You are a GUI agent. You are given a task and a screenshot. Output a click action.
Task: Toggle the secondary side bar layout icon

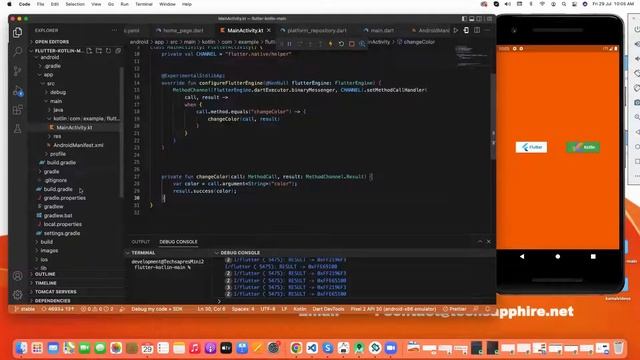[x=480, y=19]
